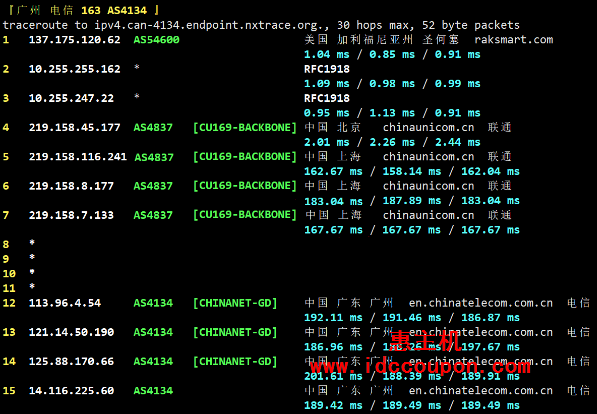Click [CU169-BACKBONE] tag in hop 4
Image resolution: width=597 pixels, height=414 pixels.
[245, 128]
